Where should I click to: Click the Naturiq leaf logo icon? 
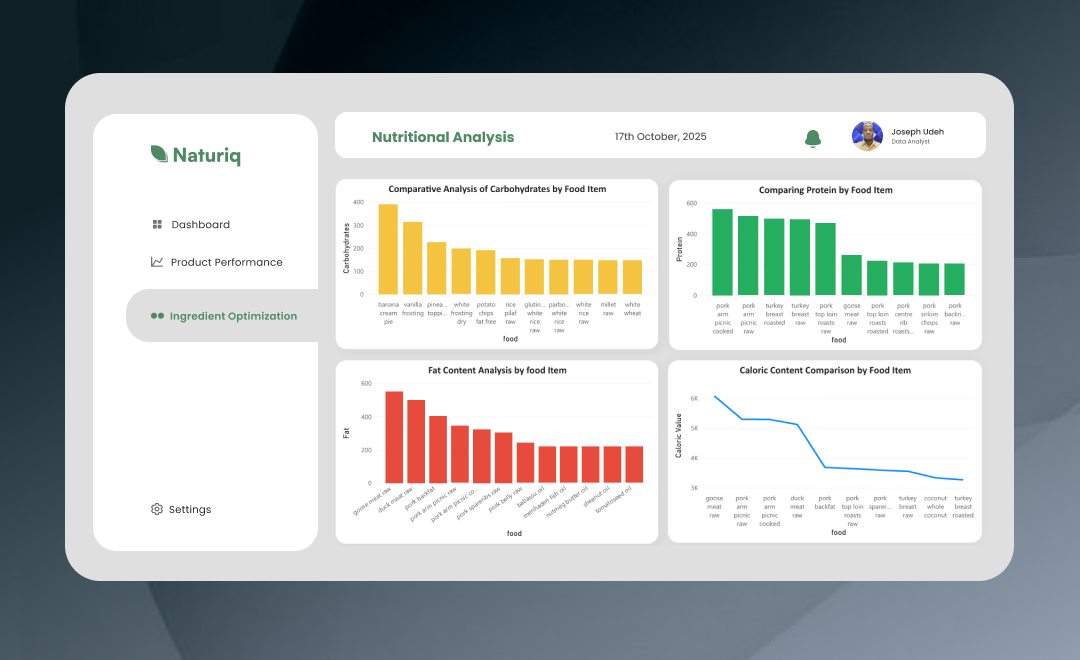[159, 154]
